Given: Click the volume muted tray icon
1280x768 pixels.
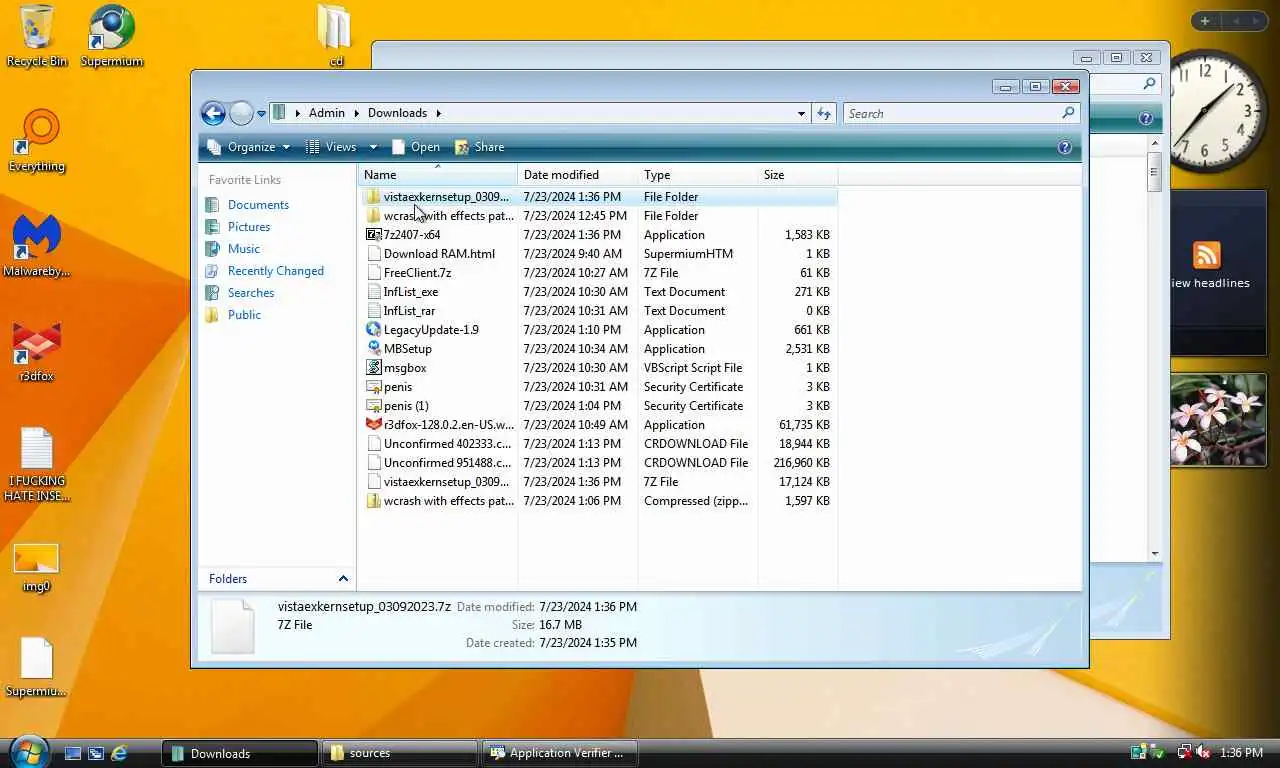Looking at the screenshot, I should pyautogui.click(x=1203, y=752).
